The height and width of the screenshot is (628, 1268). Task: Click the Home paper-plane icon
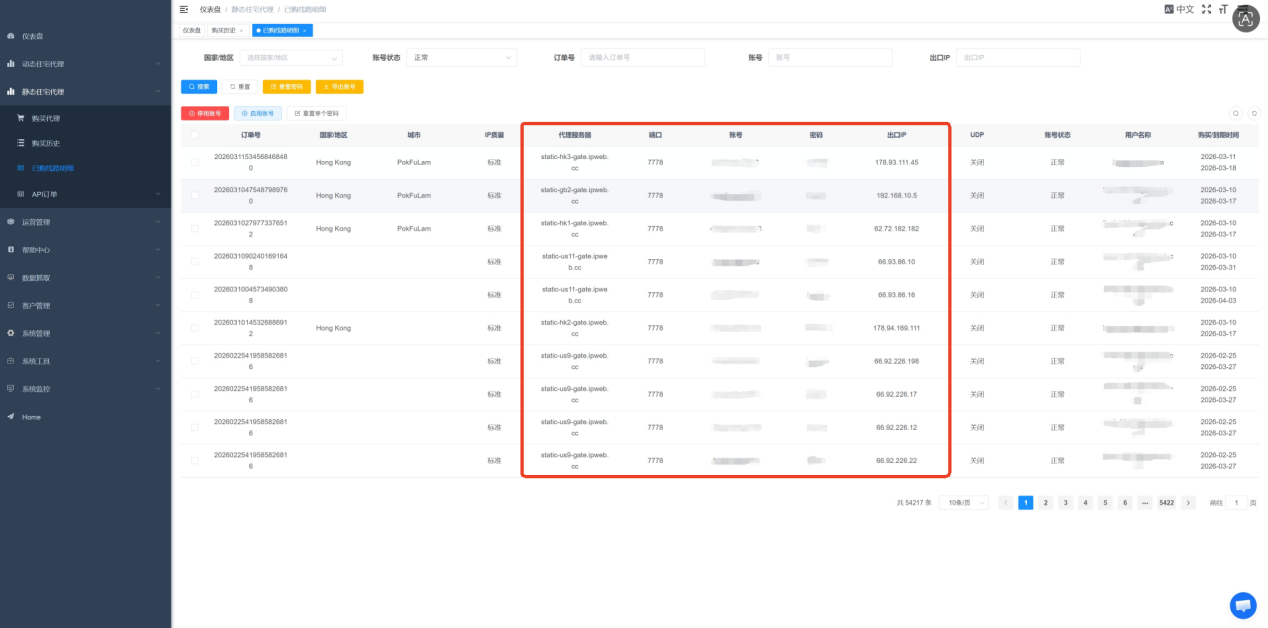(x=11, y=416)
